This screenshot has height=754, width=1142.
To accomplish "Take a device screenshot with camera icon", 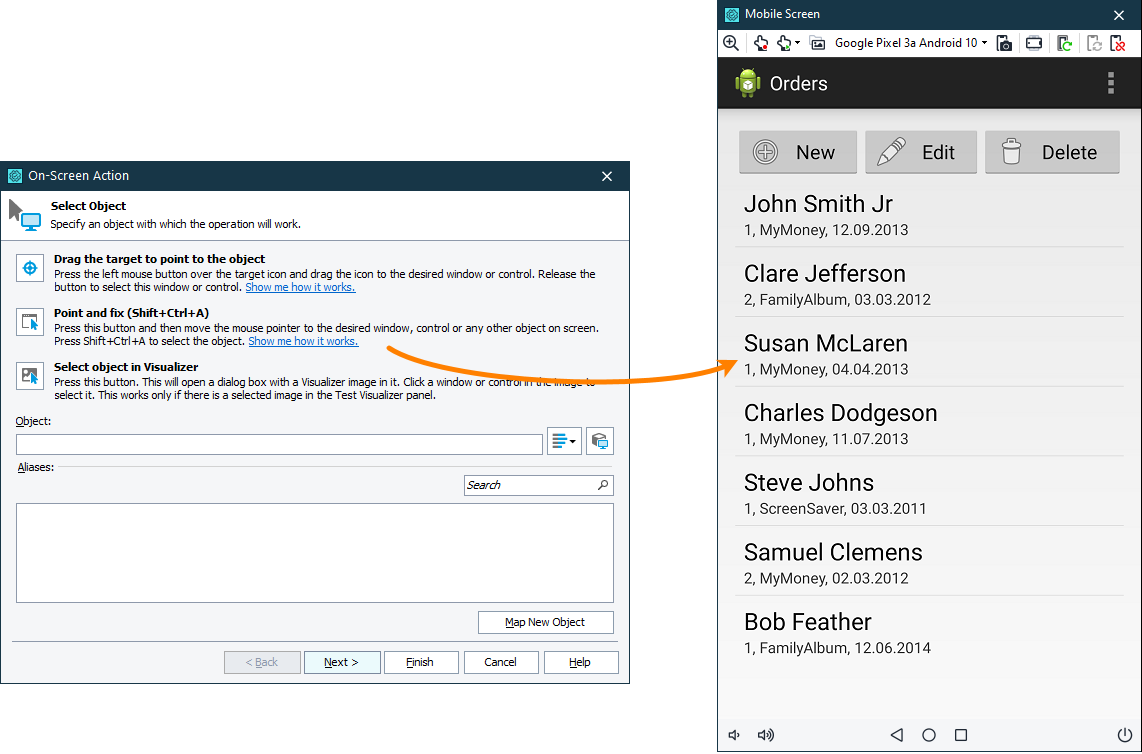I will click(1004, 43).
